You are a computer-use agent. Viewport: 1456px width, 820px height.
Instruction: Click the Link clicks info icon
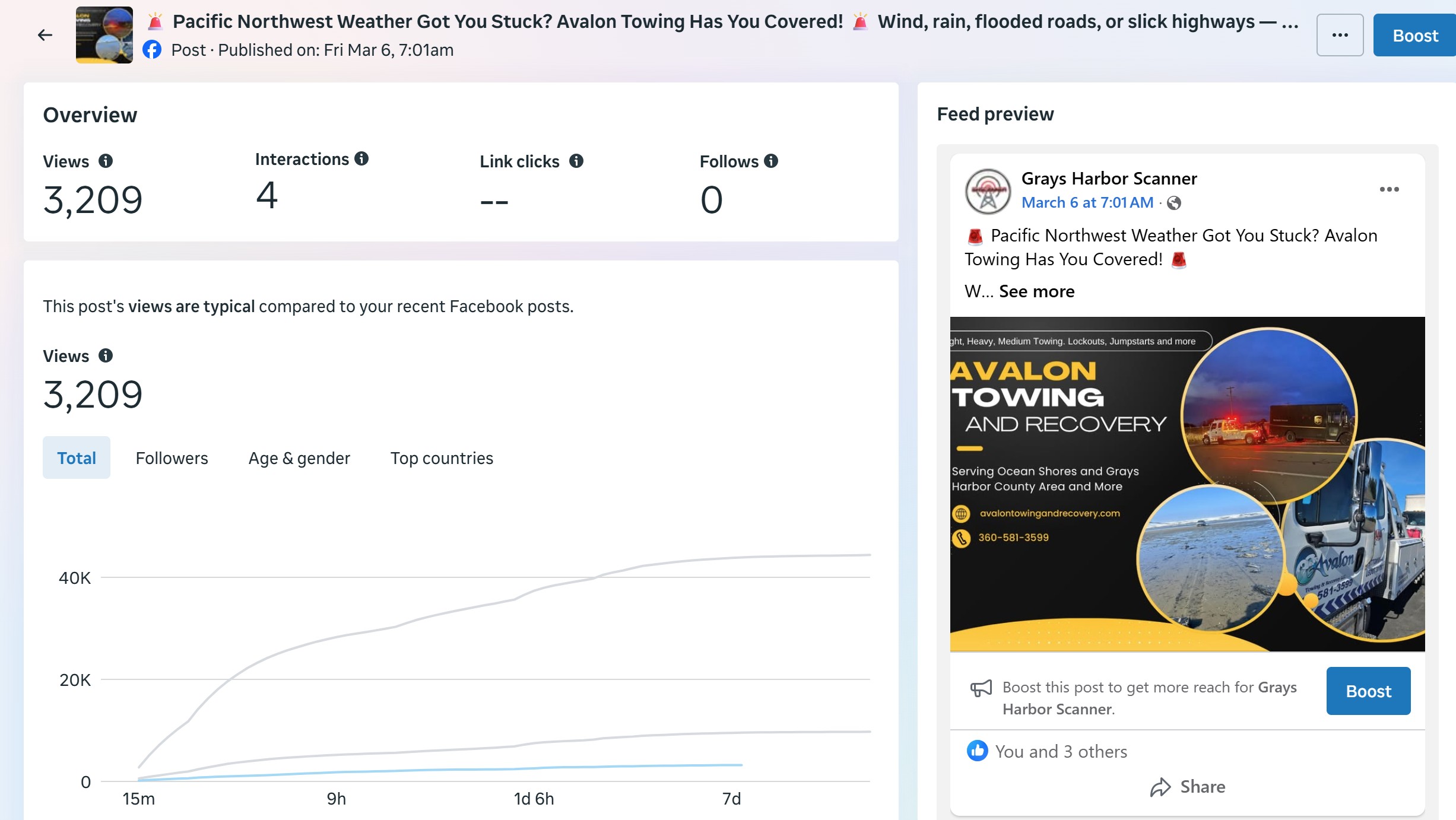(576, 161)
